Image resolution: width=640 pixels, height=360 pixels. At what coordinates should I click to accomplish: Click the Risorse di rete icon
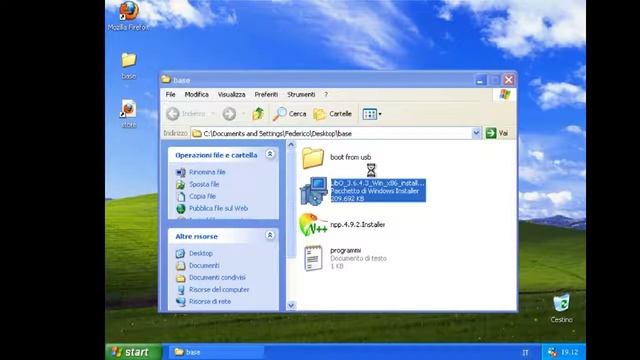pyautogui.click(x=180, y=302)
